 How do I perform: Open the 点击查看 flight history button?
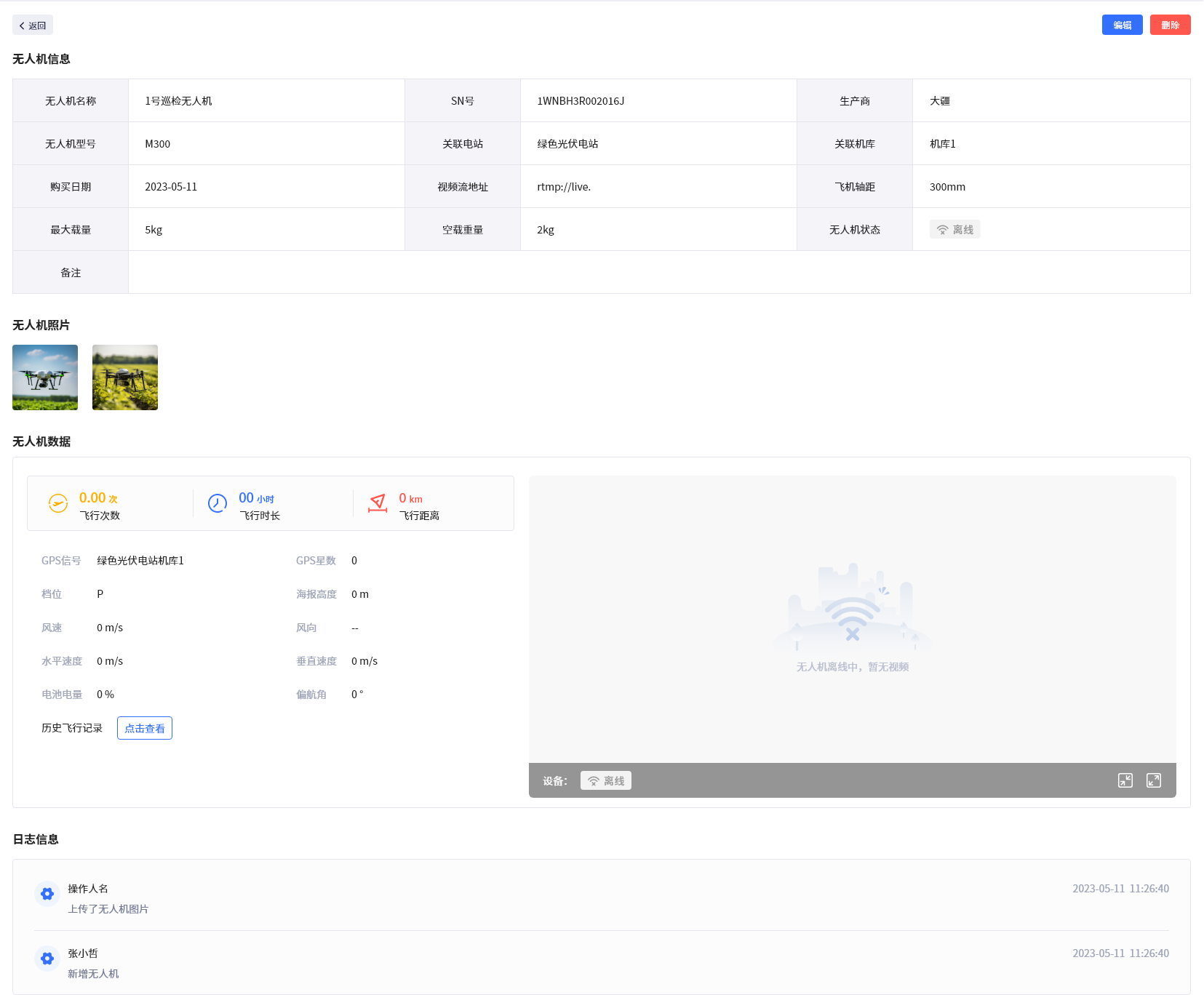click(x=145, y=728)
